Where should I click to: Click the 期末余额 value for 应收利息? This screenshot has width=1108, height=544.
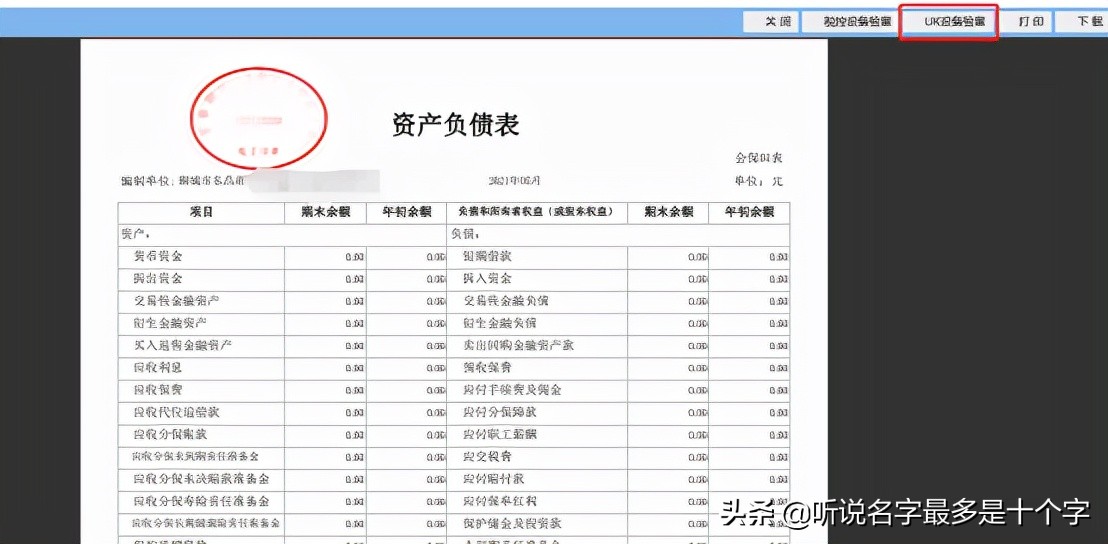pos(355,369)
